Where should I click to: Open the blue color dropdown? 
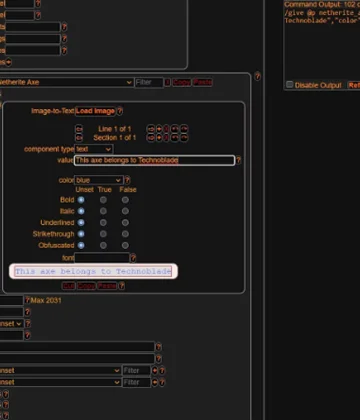(x=99, y=180)
